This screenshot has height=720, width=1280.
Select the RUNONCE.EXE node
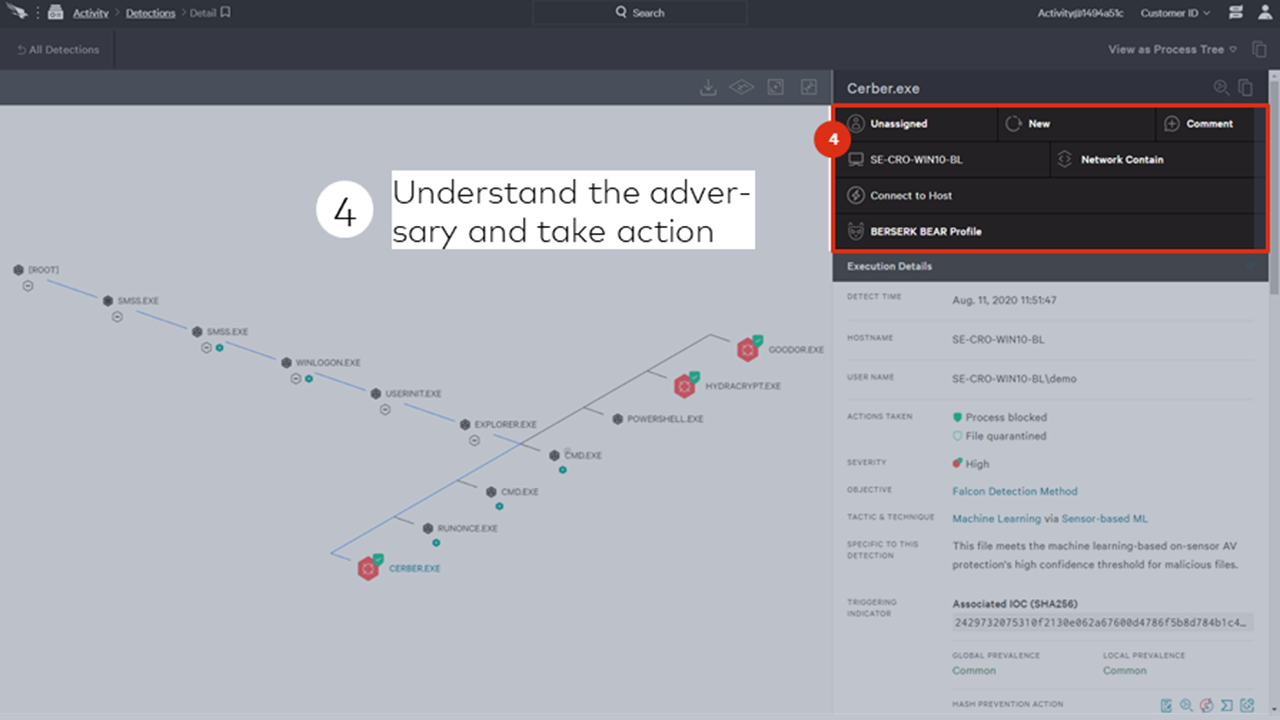click(428, 528)
